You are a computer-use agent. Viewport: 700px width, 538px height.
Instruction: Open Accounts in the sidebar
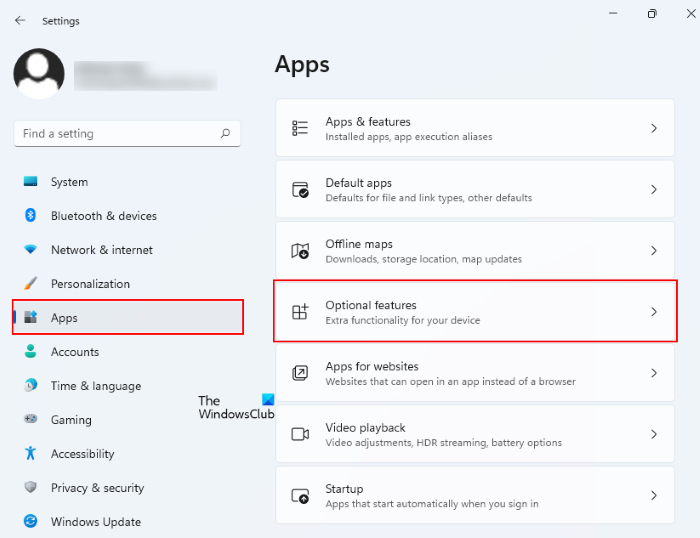[75, 352]
